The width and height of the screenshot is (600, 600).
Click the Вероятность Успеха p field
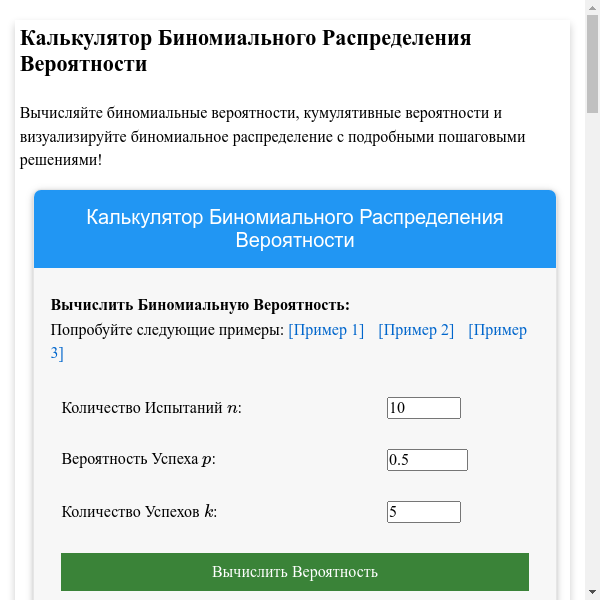427,460
